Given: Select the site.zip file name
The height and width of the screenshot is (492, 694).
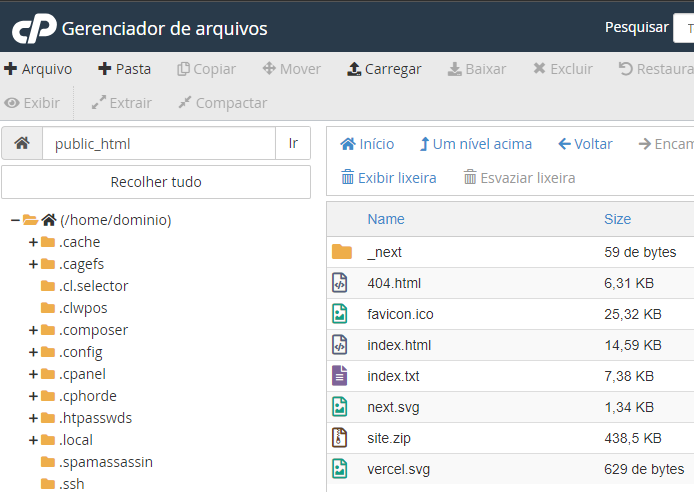Looking at the screenshot, I should click(x=389, y=438).
